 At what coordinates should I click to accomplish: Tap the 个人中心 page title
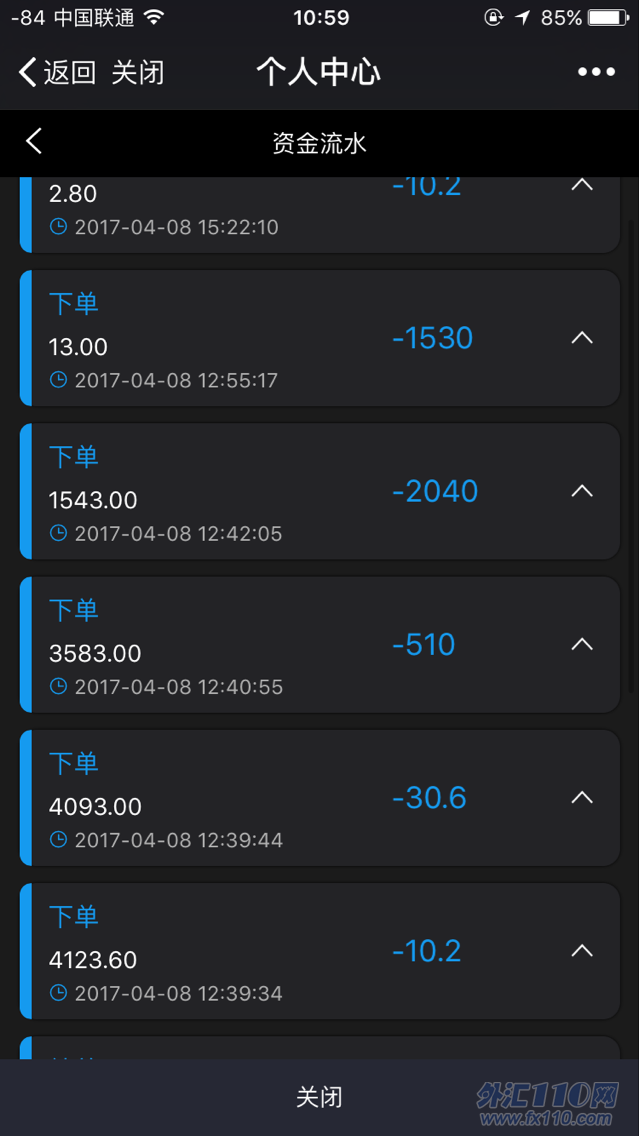tap(319, 72)
